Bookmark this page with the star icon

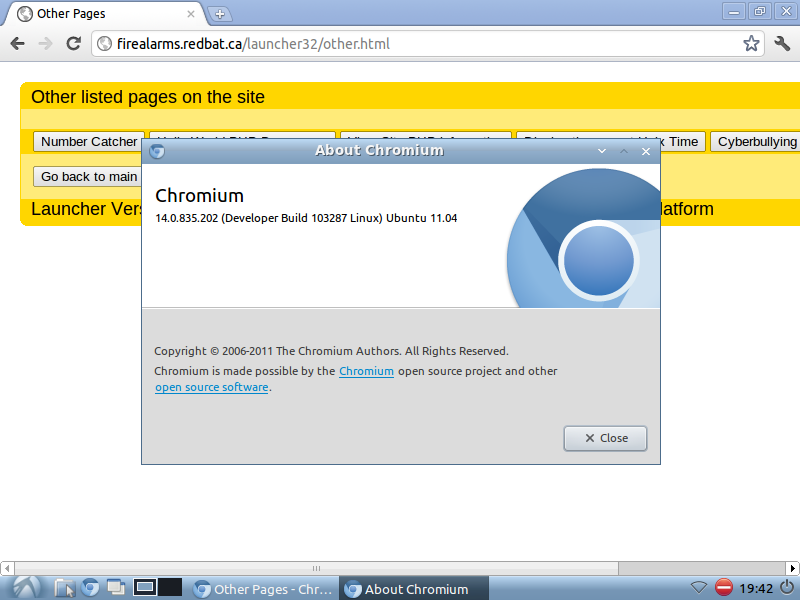point(751,43)
